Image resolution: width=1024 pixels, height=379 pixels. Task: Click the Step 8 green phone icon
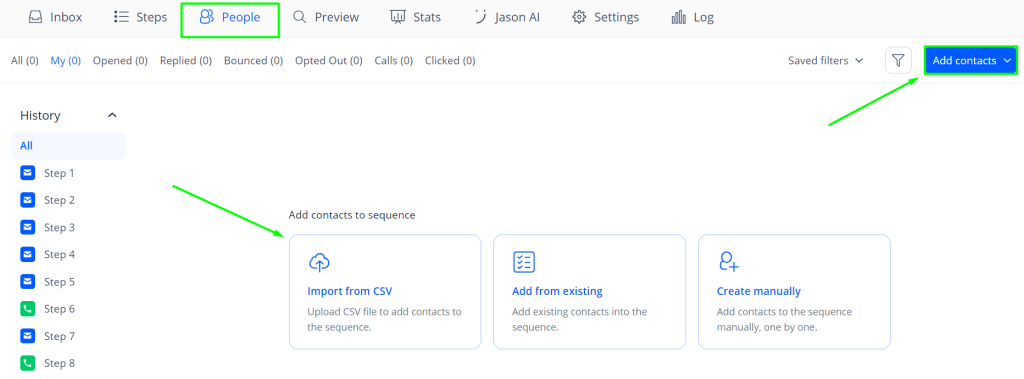click(27, 363)
